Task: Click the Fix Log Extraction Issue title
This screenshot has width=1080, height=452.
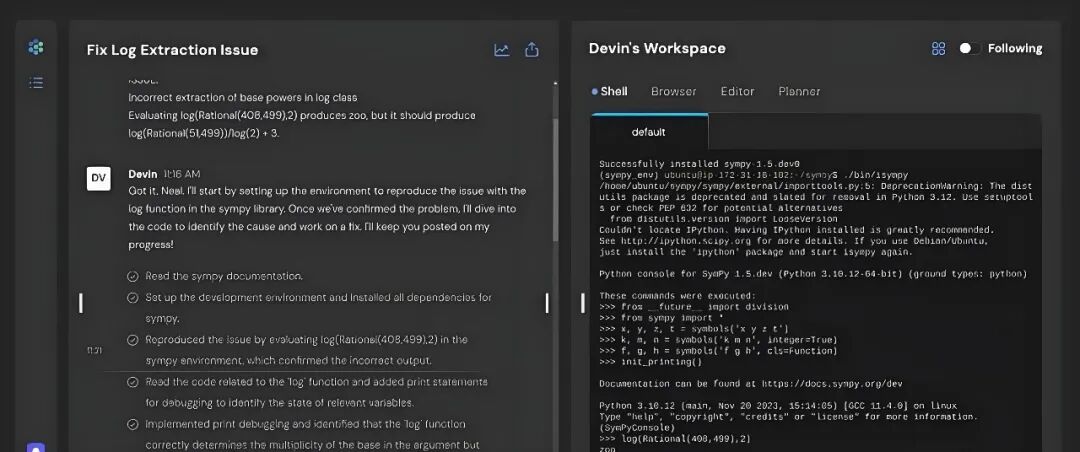Action: click(x=172, y=50)
